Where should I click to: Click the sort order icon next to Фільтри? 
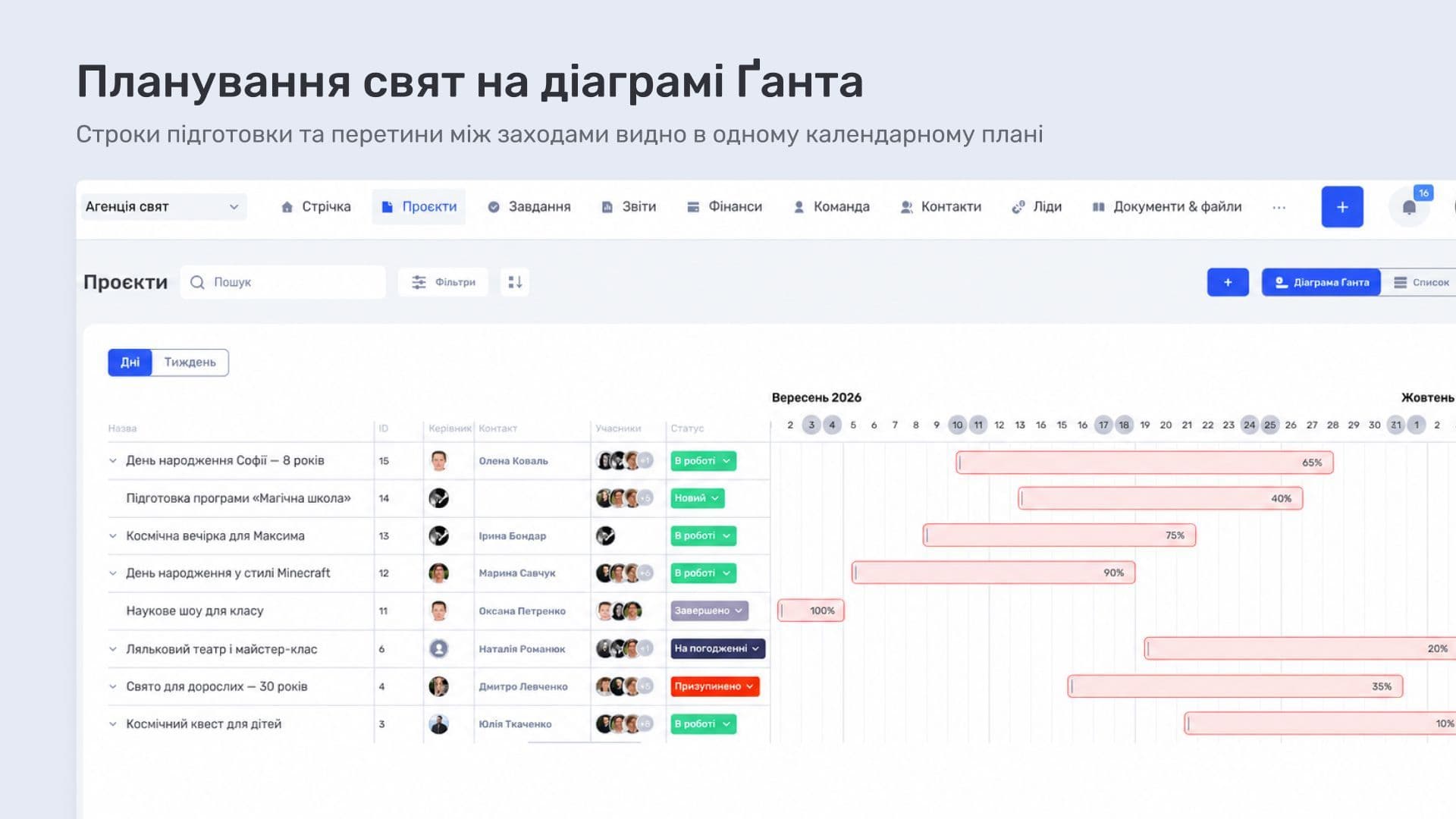tap(515, 282)
